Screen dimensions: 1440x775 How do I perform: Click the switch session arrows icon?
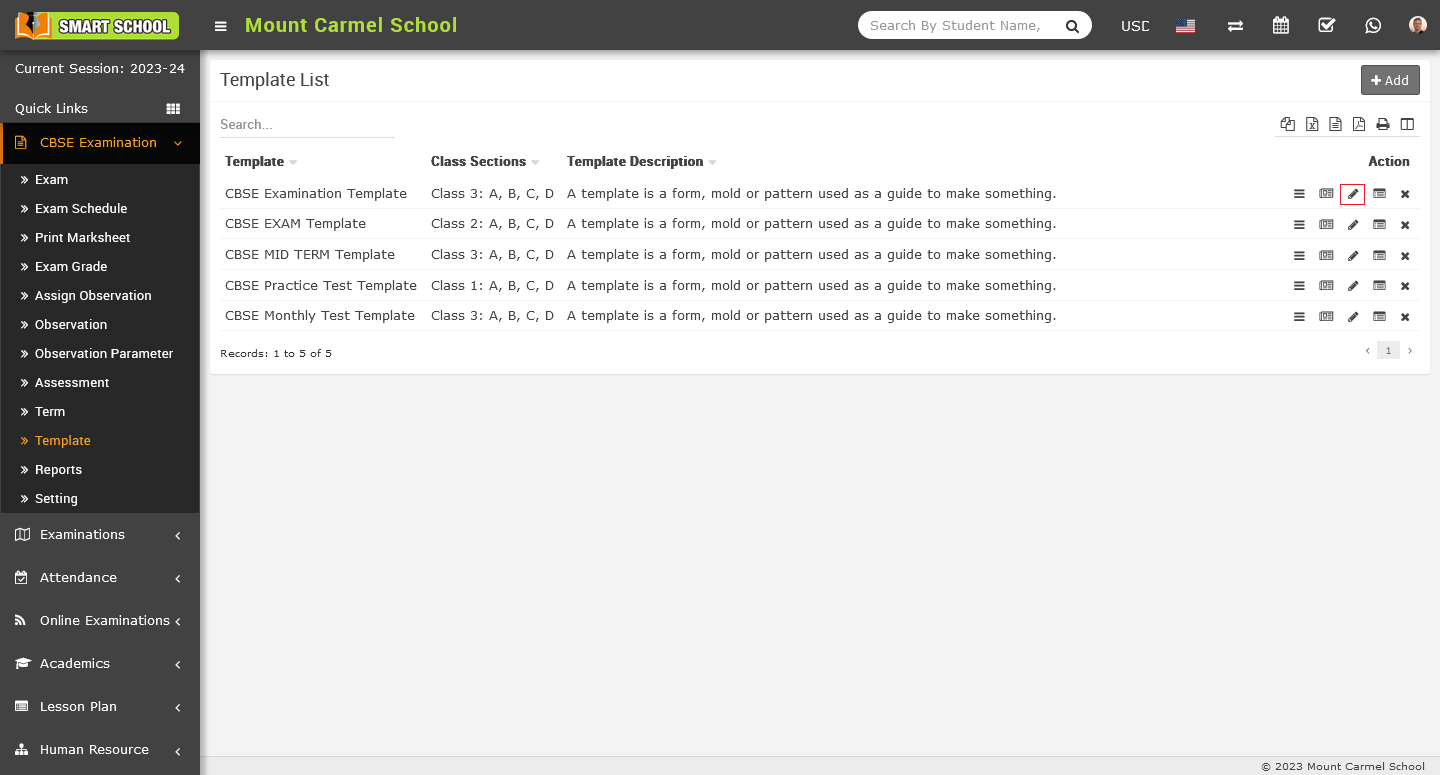pyautogui.click(x=1235, y=26)
